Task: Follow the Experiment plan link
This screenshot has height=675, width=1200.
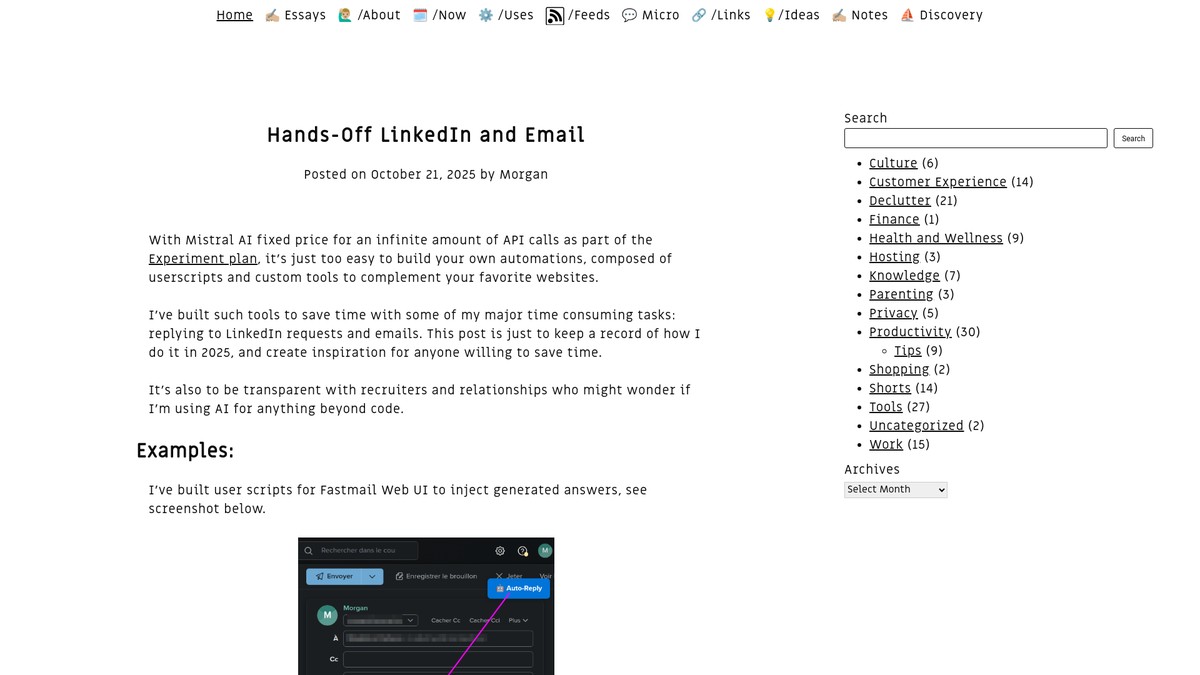Action: pyautogui.click(x=203, y=259)
